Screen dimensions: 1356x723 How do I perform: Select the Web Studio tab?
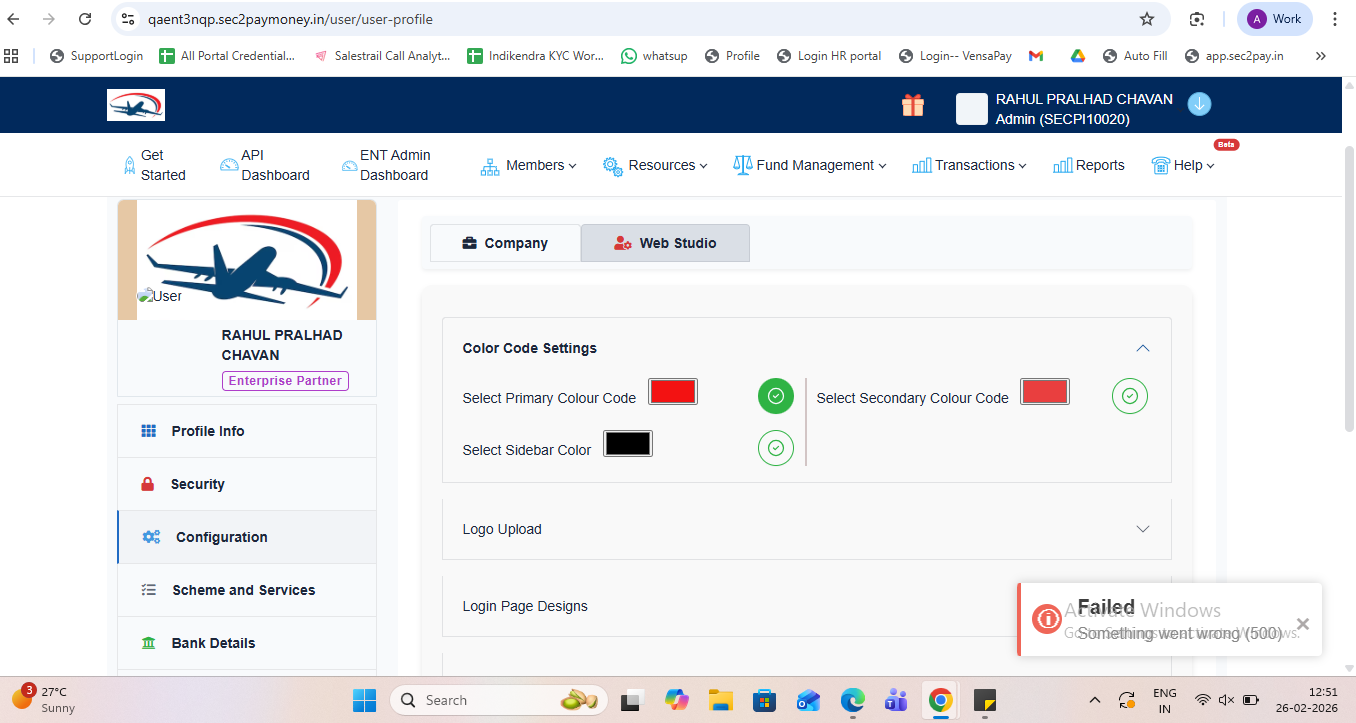point(665,243)
